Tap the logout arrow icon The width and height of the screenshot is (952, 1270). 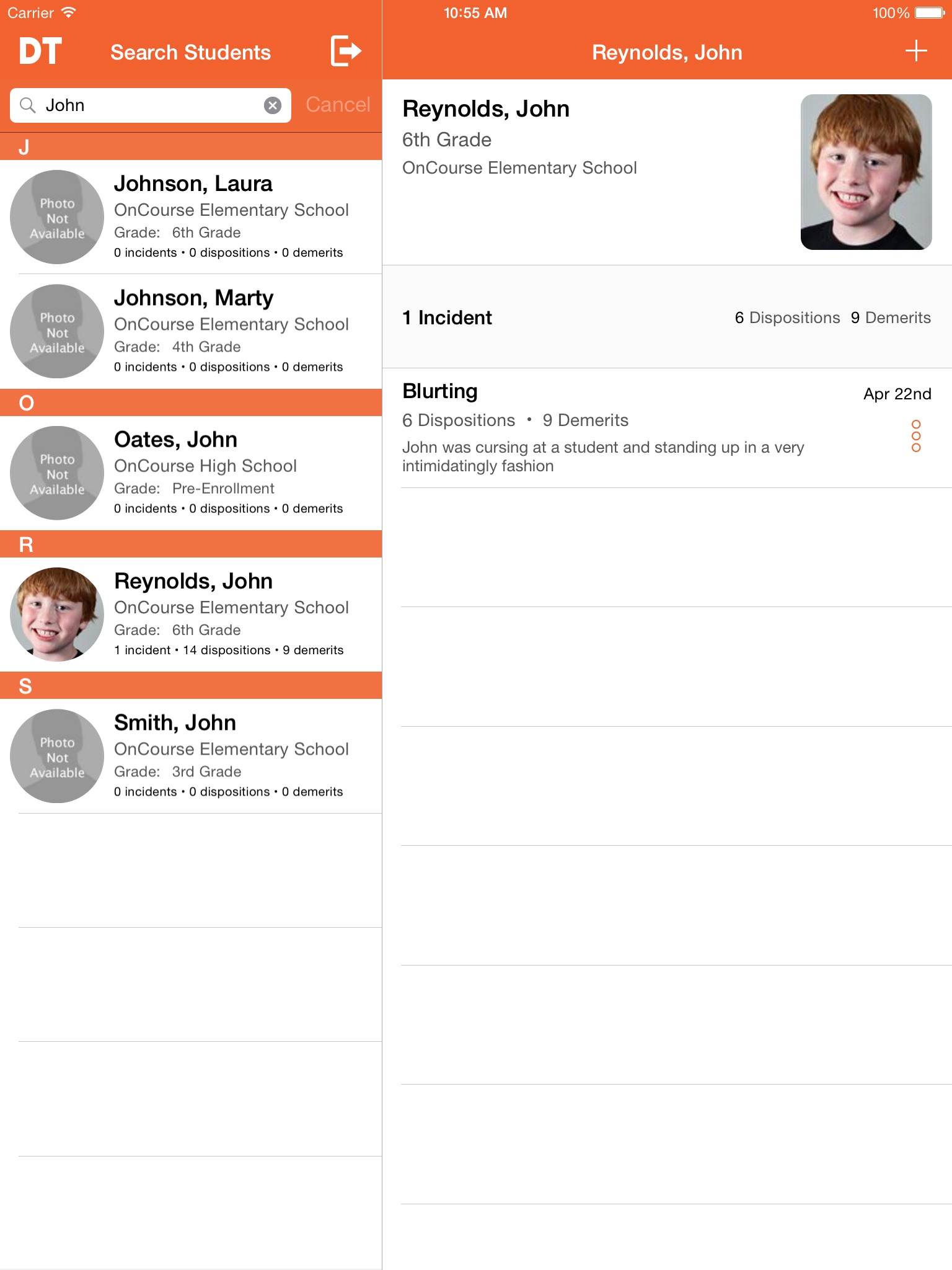tap(346, 51)
